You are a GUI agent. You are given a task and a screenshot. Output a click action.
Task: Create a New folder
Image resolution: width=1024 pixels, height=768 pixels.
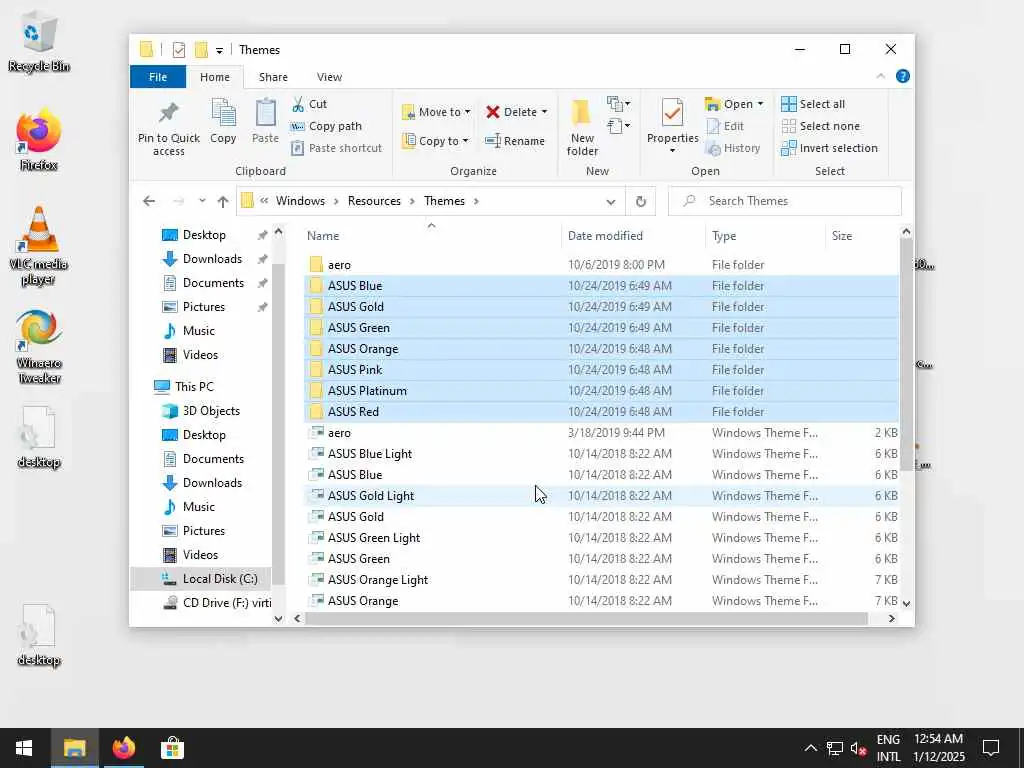tap(582, 128)
